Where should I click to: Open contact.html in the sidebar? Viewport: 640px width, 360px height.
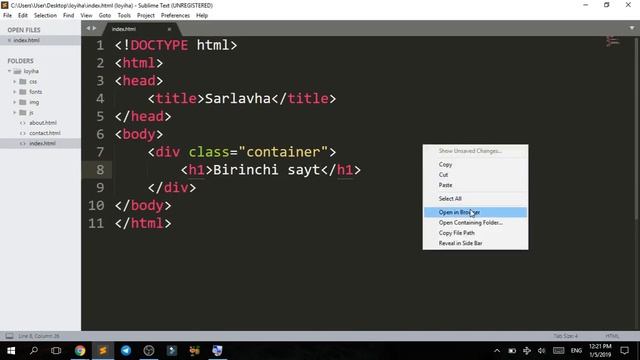(x=44, y=133)
